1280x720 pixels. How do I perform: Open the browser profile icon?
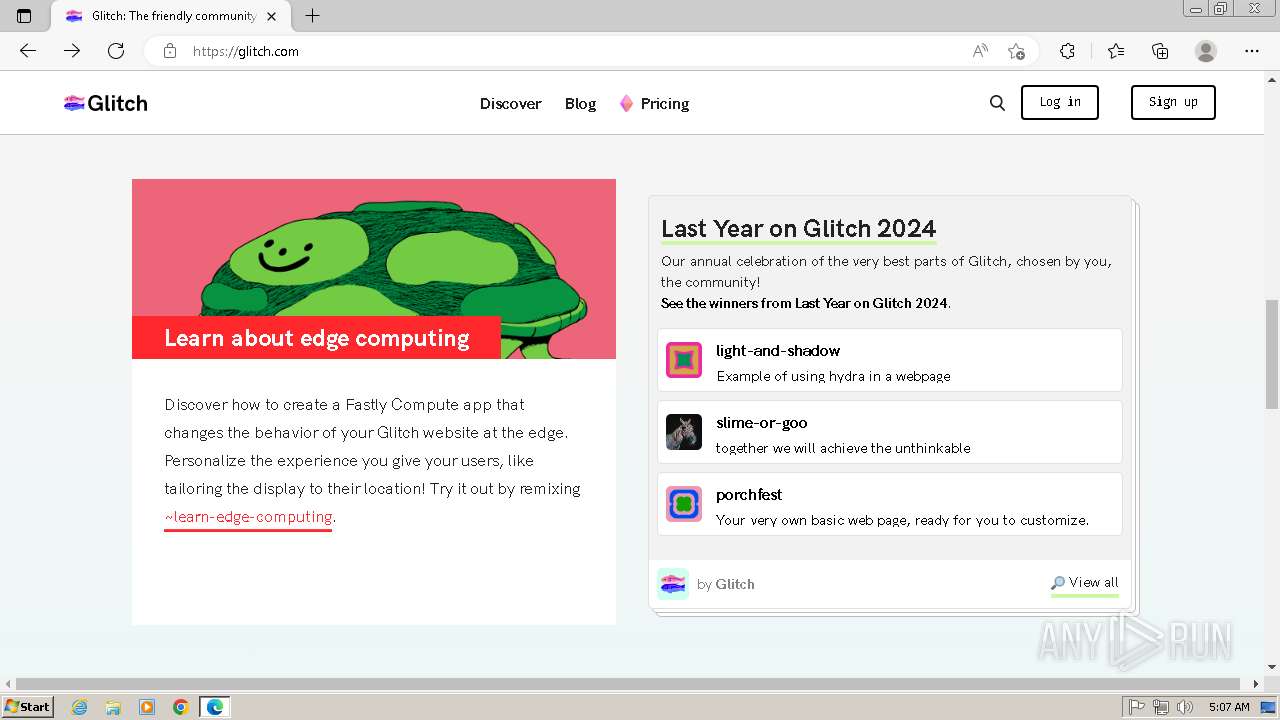(x=1206, y=51)
